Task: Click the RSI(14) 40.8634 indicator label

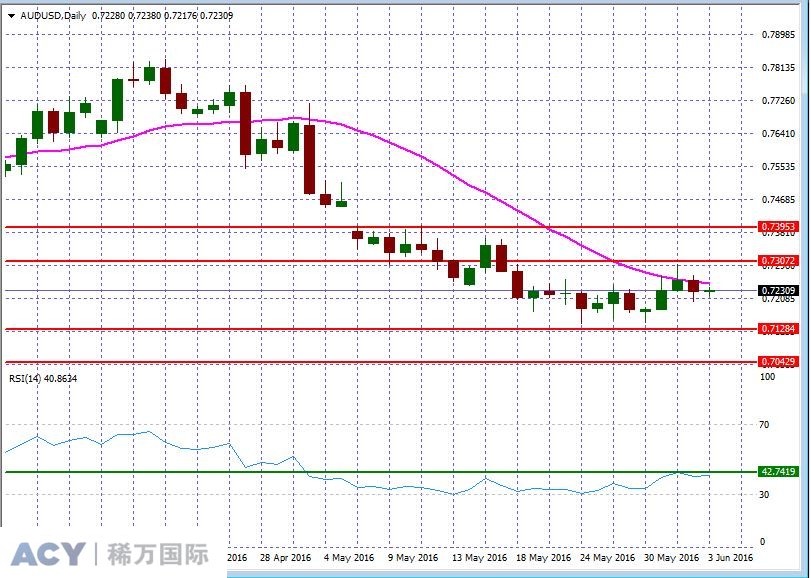Action: pos(43,378)
